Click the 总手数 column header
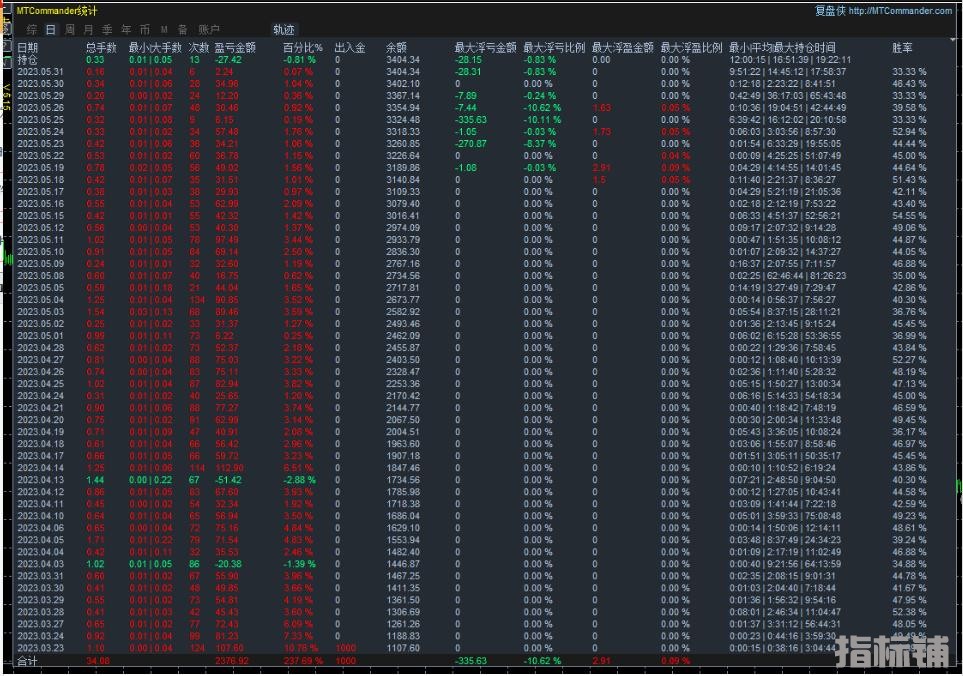The height and width of the screenshot is (676, 963). pos(101,47)
